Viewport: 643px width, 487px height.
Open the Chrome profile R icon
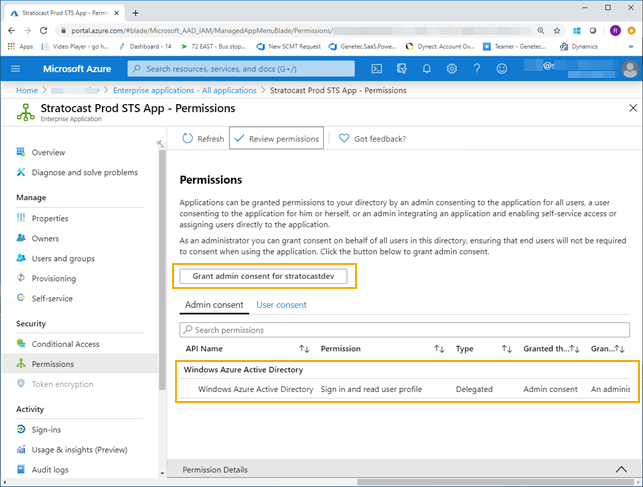click(615, 30)
